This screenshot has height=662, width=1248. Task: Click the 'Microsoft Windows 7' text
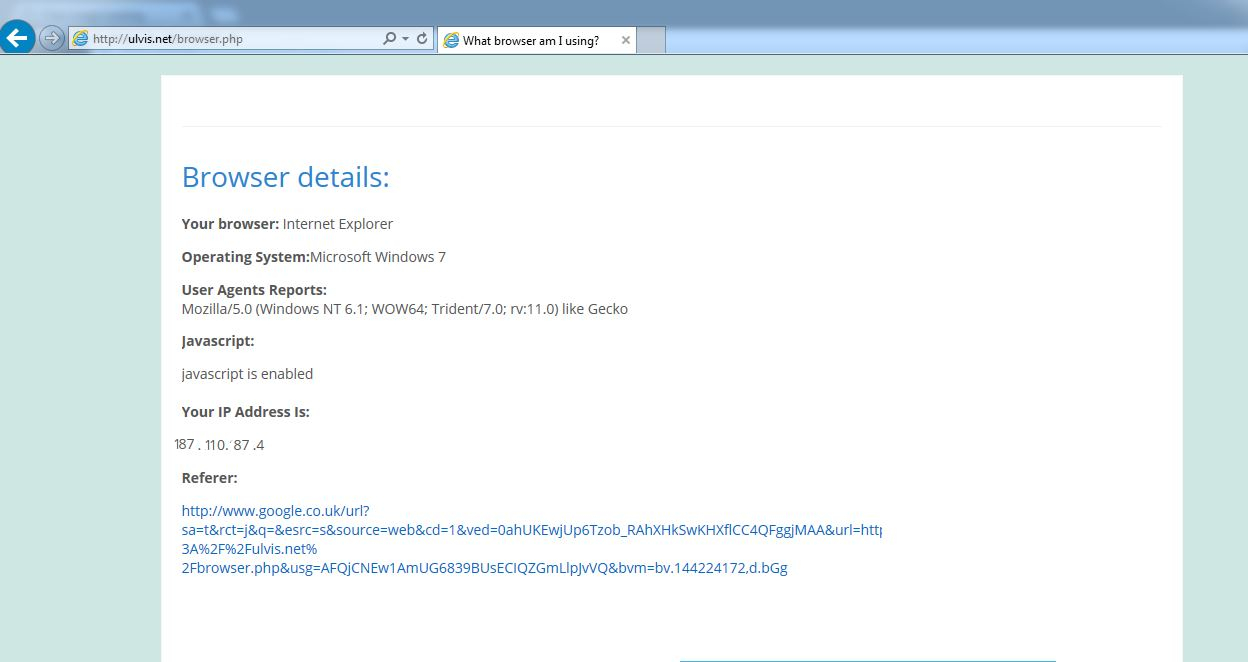pos(378,257)
